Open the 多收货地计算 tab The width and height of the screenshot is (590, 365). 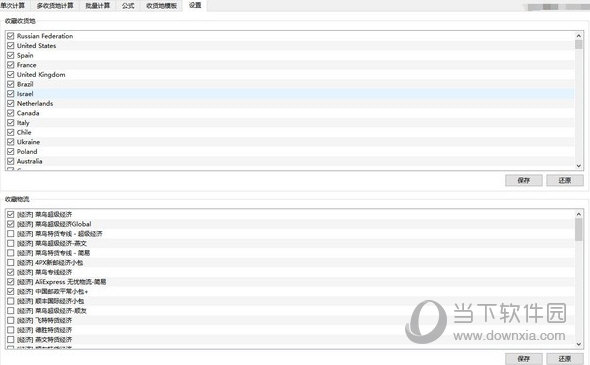point(55,5)
